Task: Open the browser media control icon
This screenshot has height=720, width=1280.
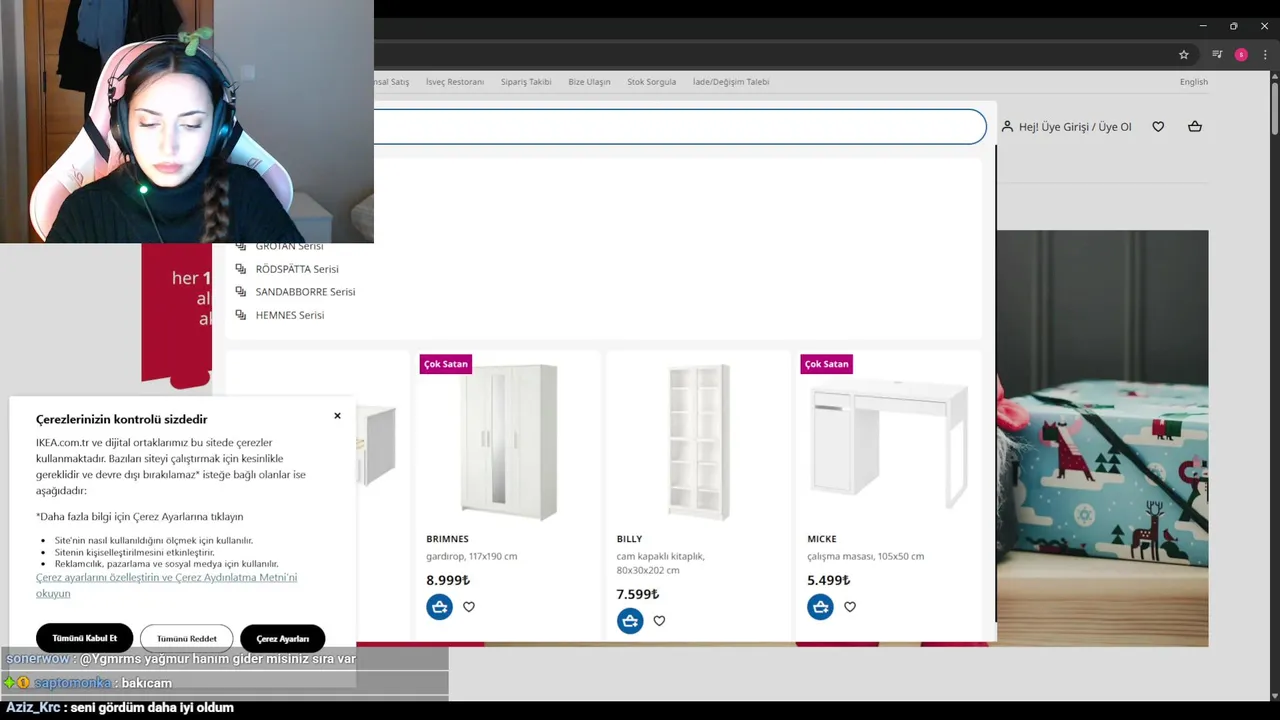Action: [x=1217, y=55]
